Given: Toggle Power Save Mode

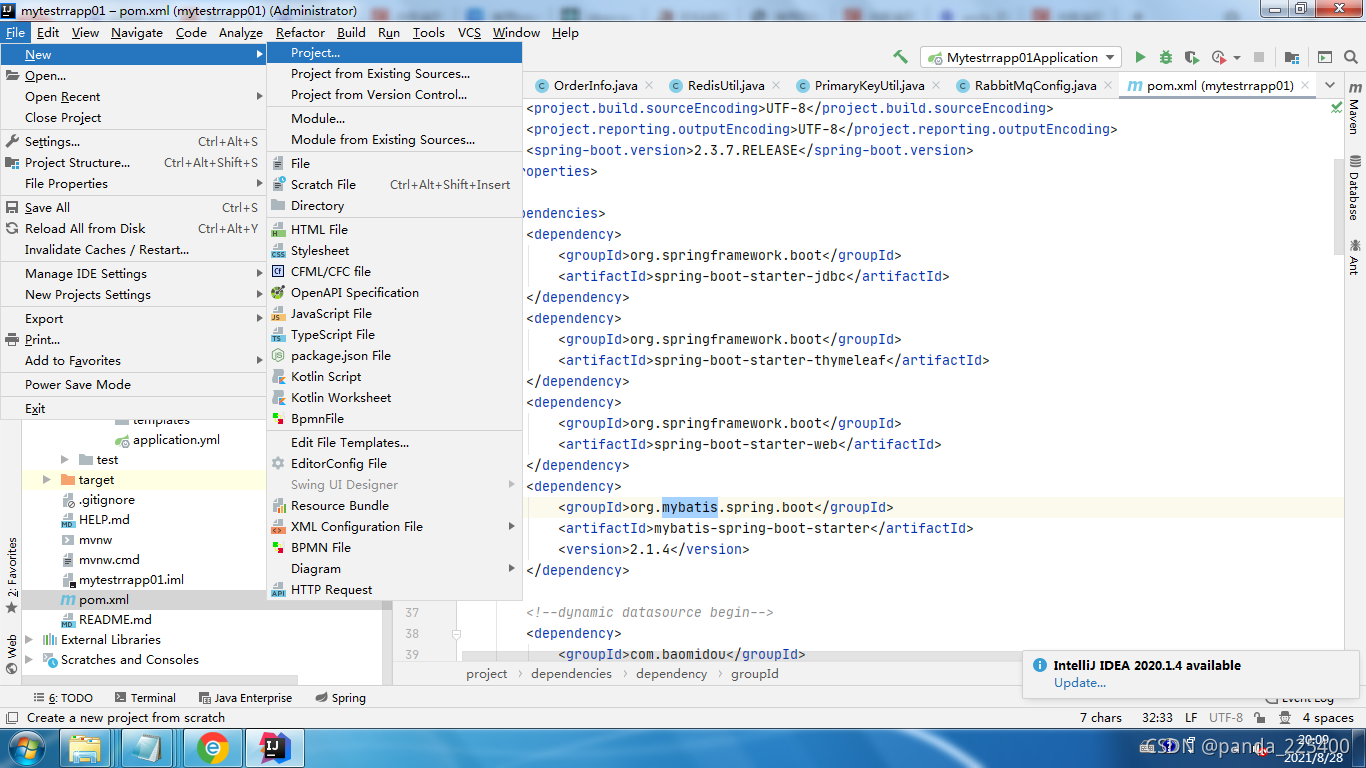Looking at the screenshot, I should click(x=134, y=385).
